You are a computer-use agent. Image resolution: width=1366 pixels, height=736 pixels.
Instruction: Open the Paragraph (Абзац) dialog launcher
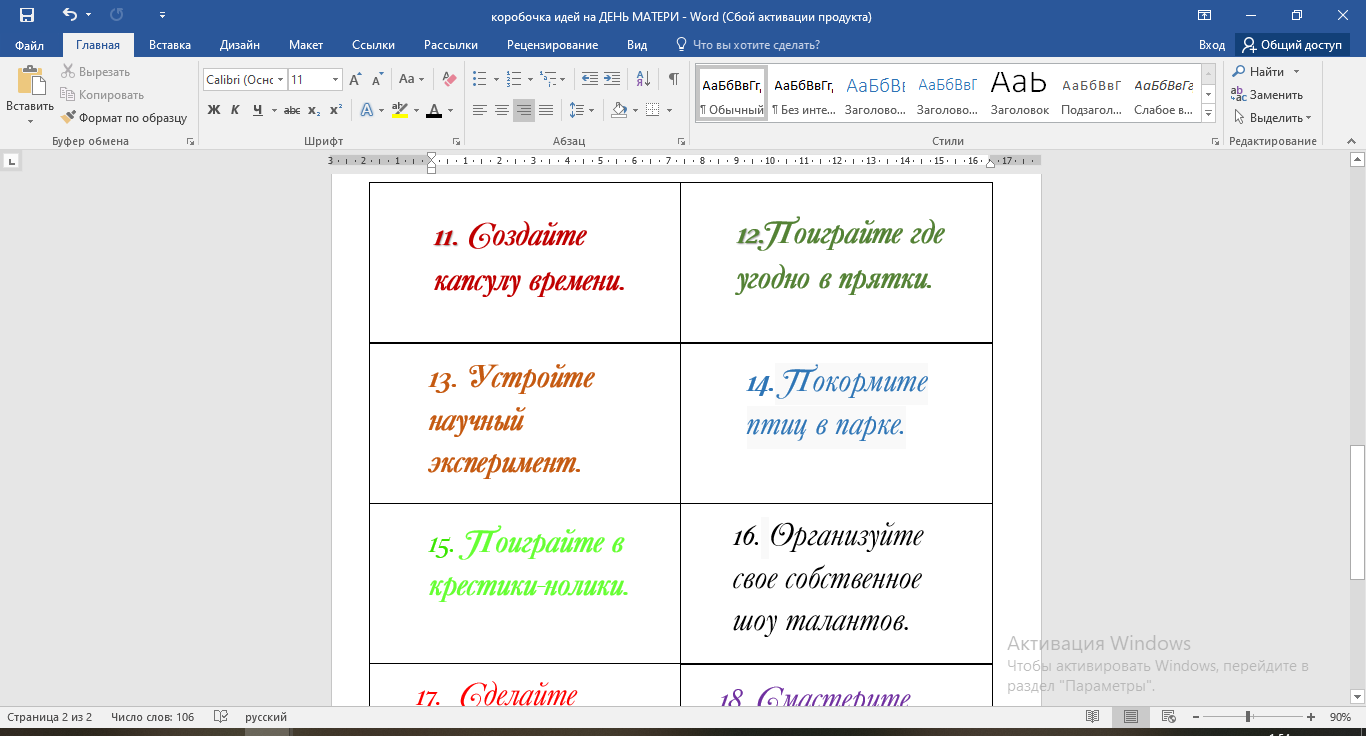684,142
